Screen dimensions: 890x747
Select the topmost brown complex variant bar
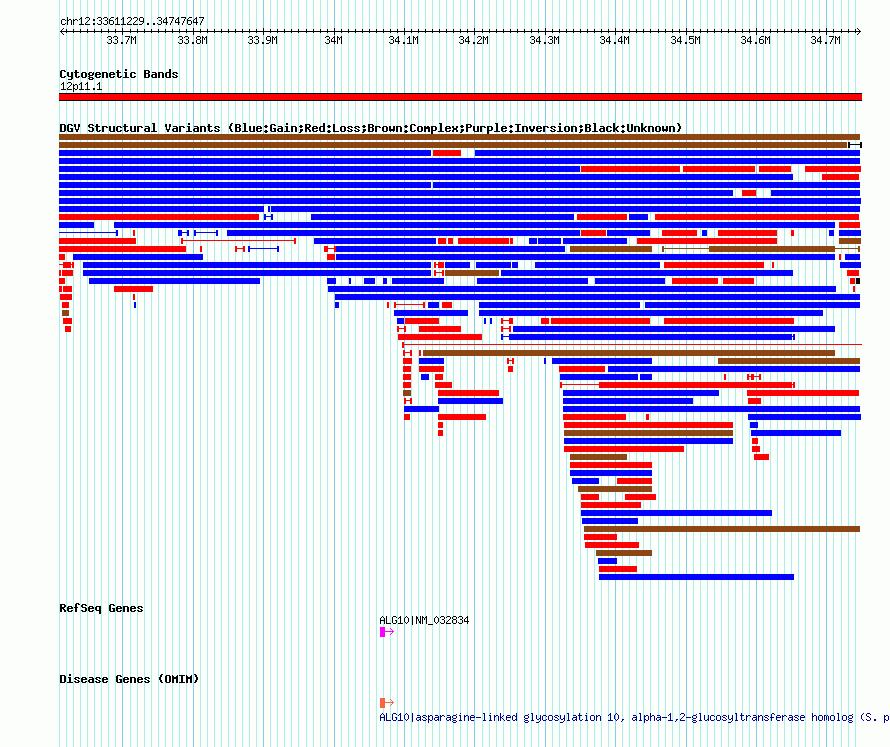459,137
